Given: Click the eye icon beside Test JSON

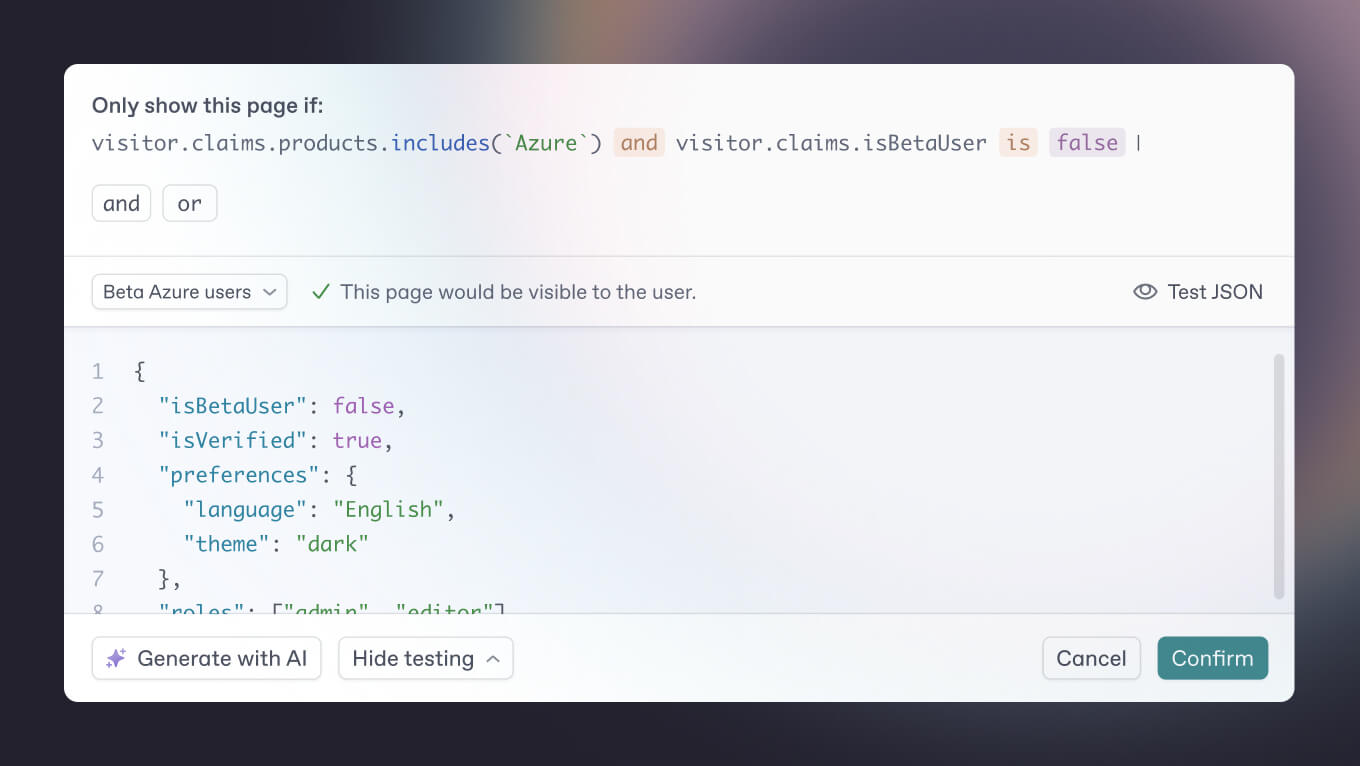Looking at the screenshot, I should tap(1145, 292).
